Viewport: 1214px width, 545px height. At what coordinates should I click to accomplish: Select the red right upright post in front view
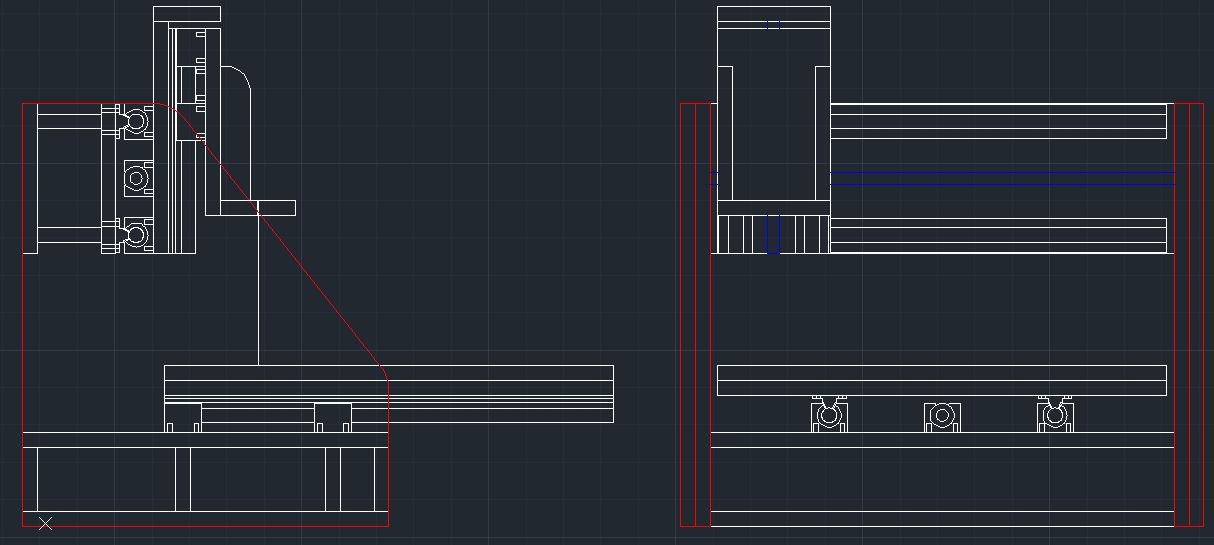tap(1189, 314)
